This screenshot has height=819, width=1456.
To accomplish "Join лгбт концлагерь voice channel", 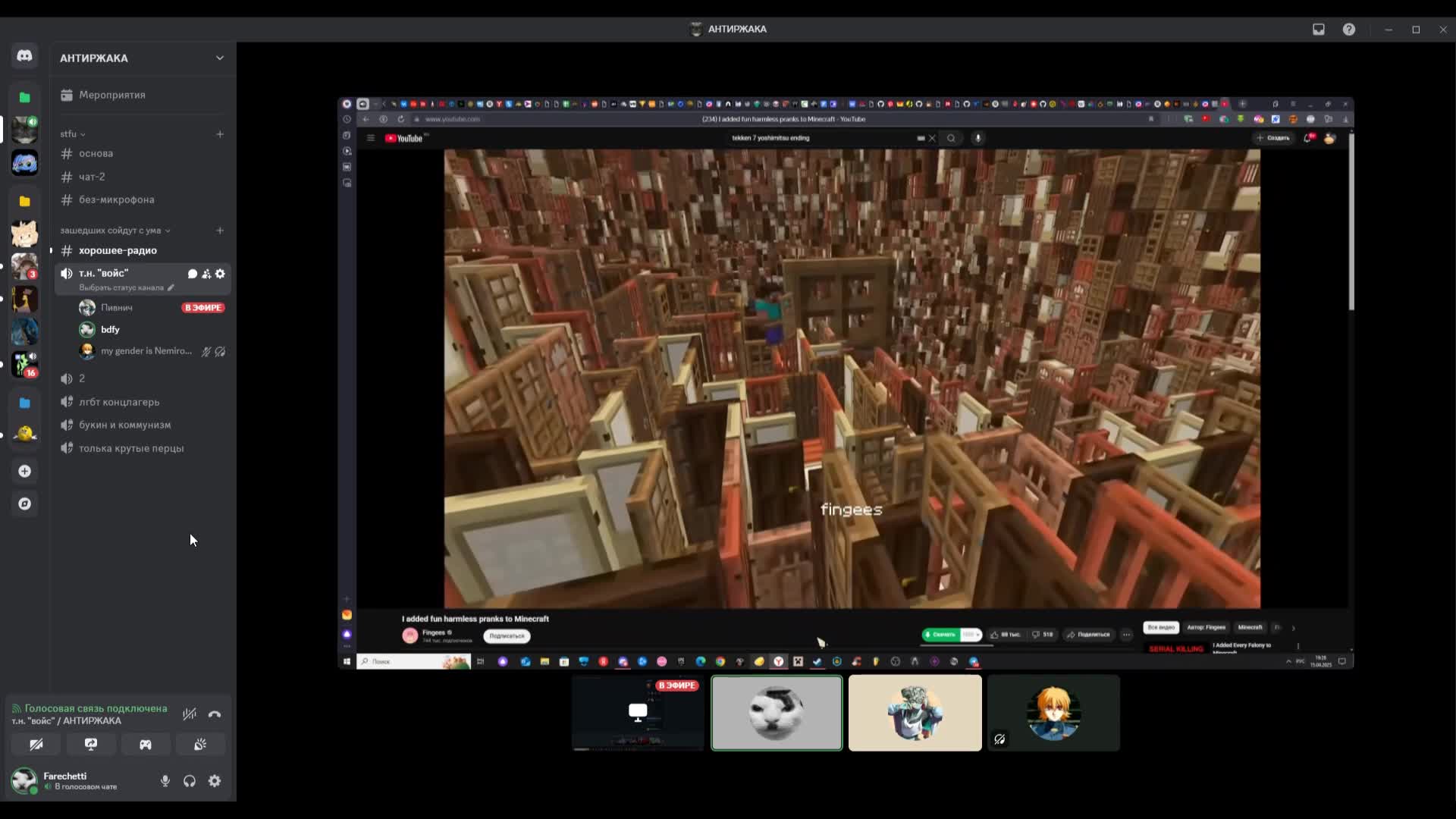I will [x=143, y=402].
